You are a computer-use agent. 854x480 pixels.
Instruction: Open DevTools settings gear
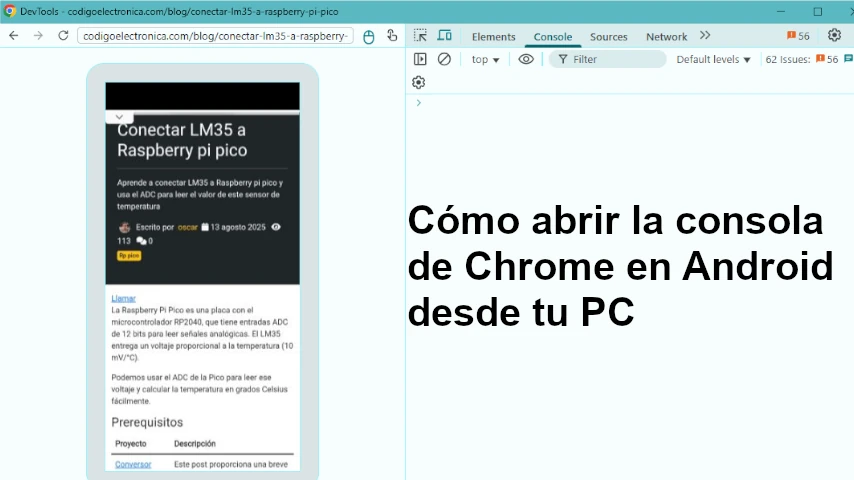(834, 35)
